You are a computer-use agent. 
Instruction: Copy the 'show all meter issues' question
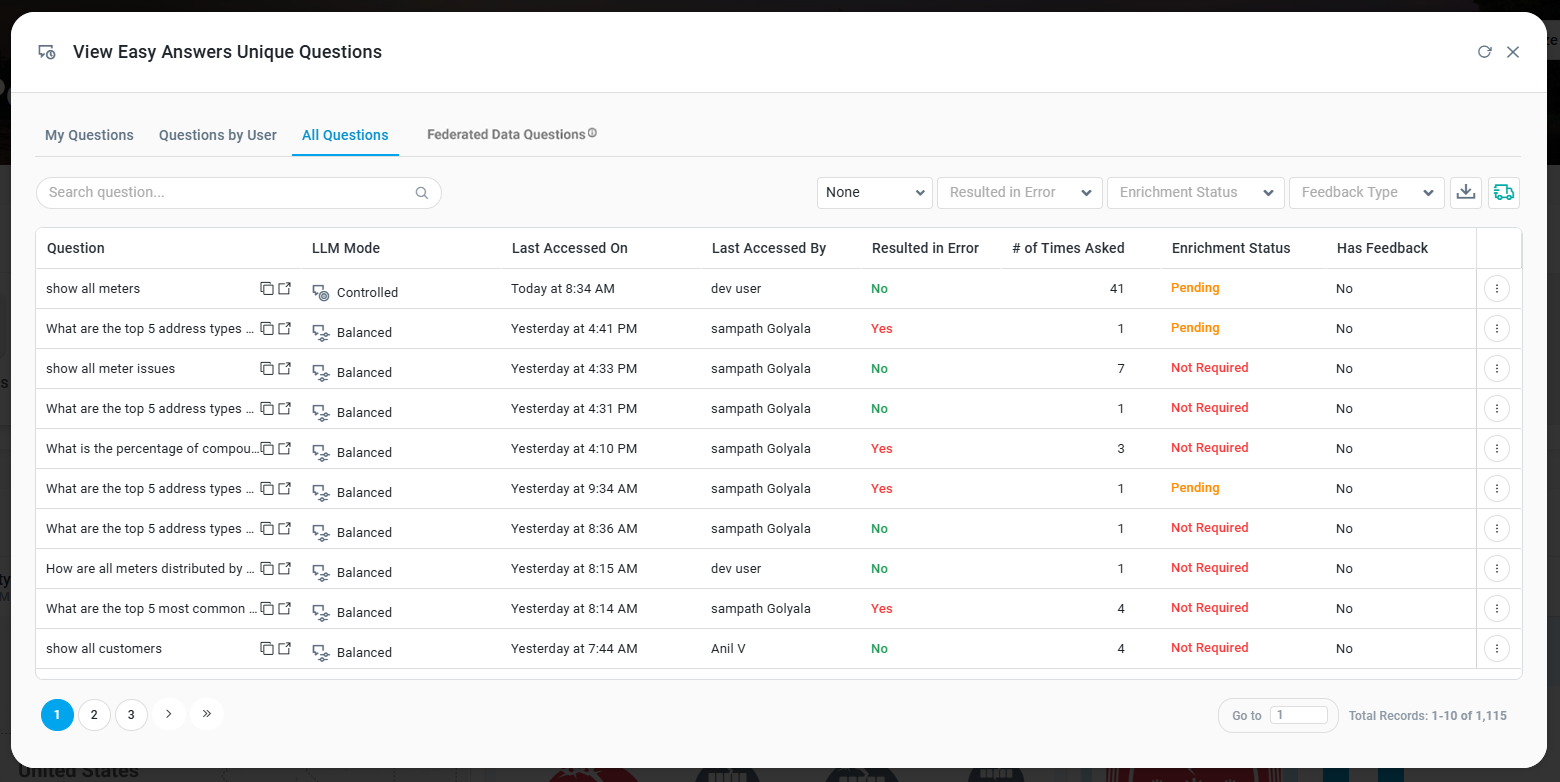point(267,368)
